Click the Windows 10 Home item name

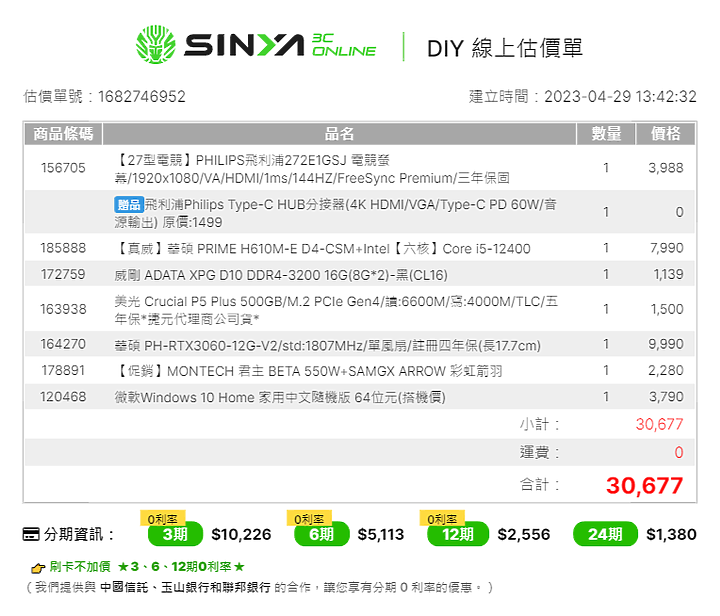tap(280, 397)
